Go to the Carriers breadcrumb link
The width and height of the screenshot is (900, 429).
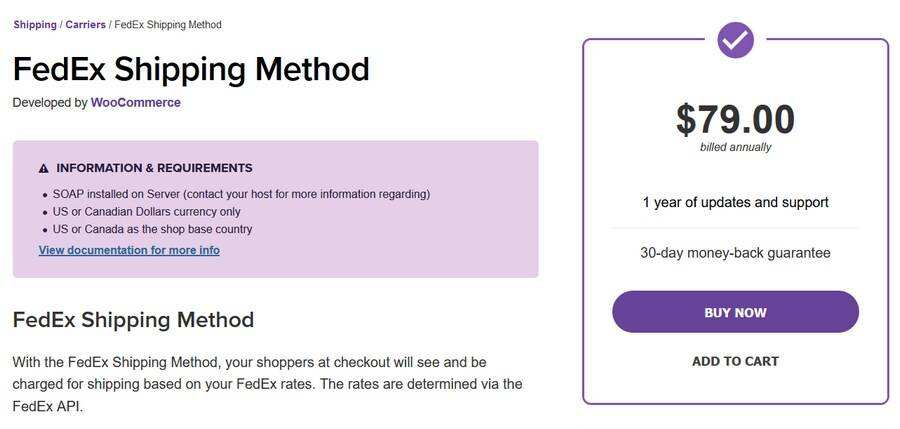point(85,24)
